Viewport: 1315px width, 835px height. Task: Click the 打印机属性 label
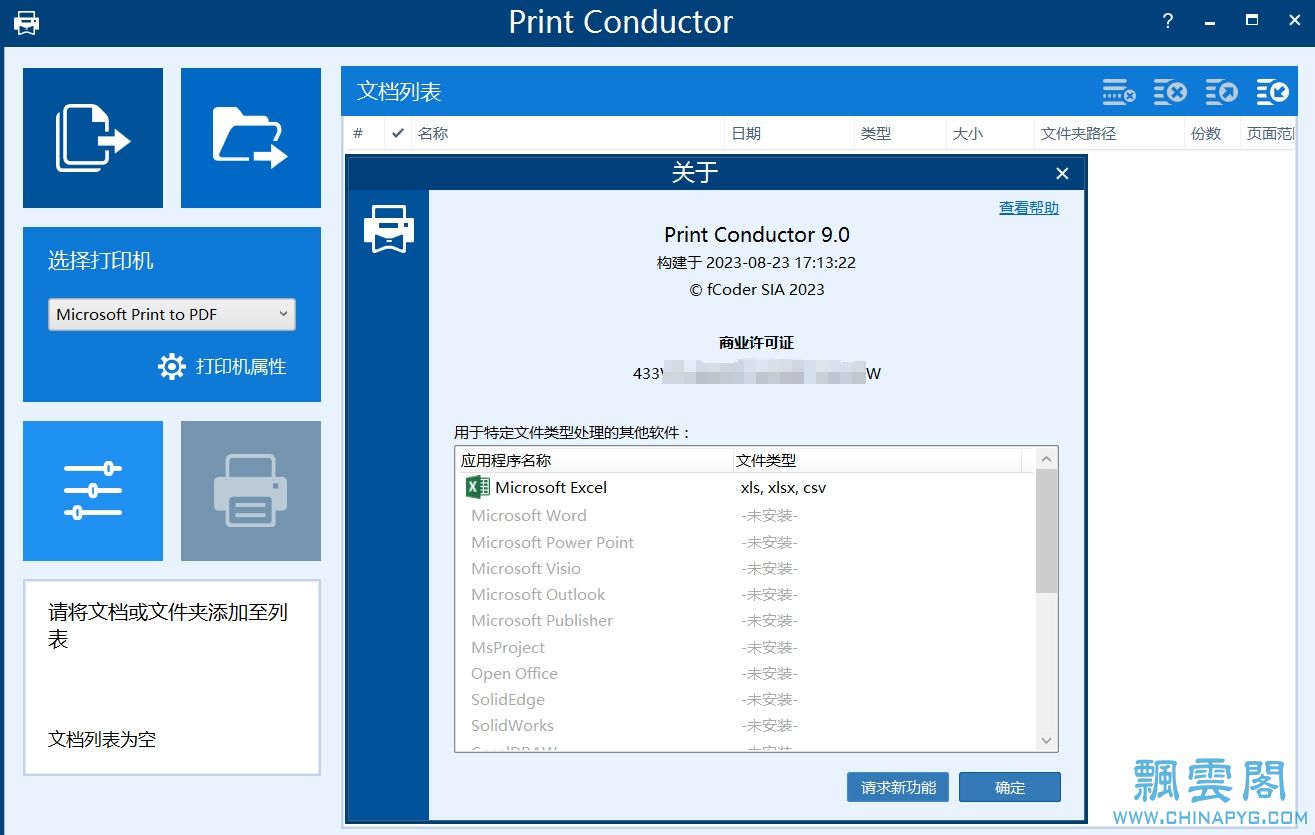(x=241, y=367)
